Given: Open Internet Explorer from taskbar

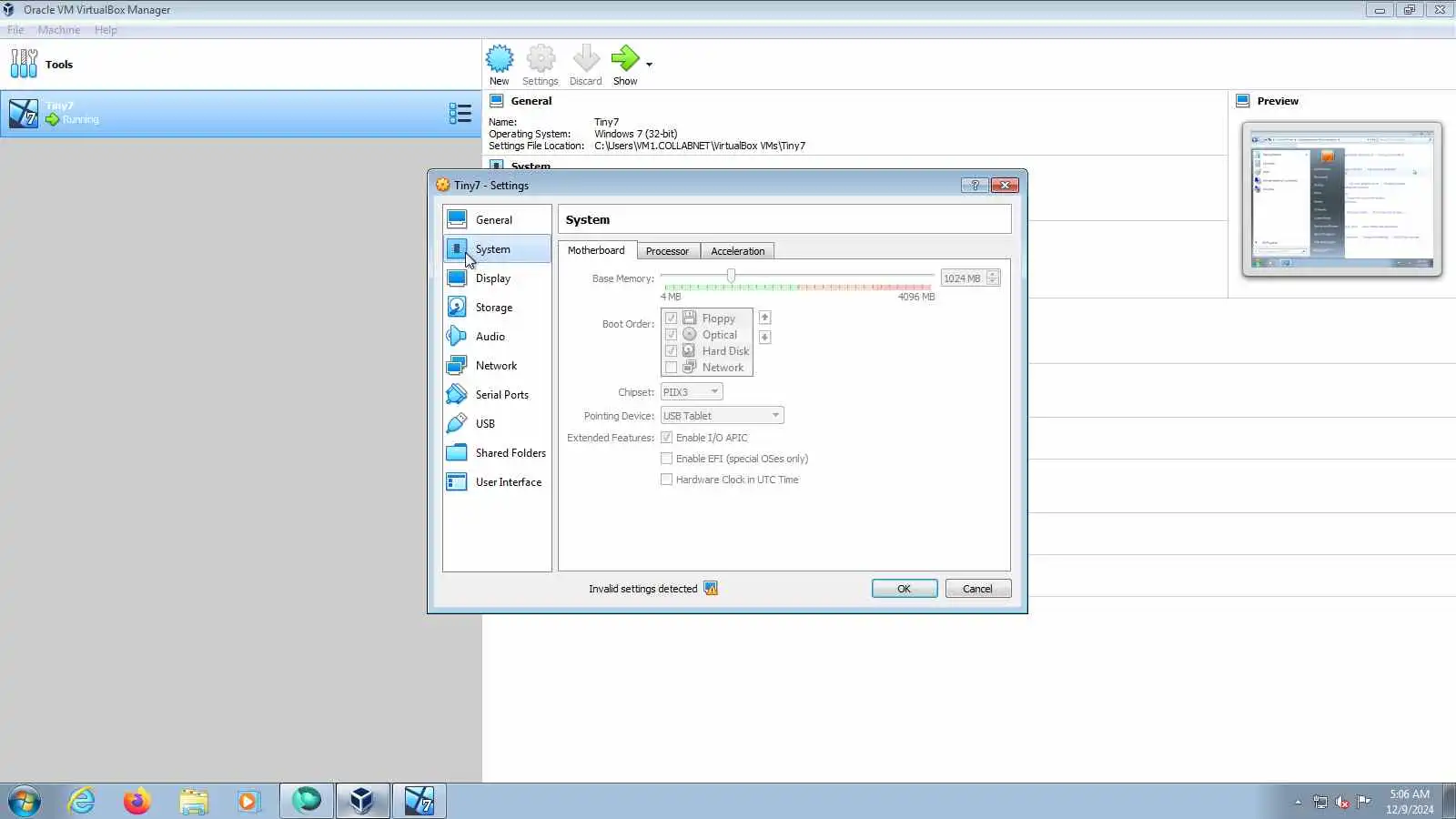Looking at the screenshot, I should [82, 801].
